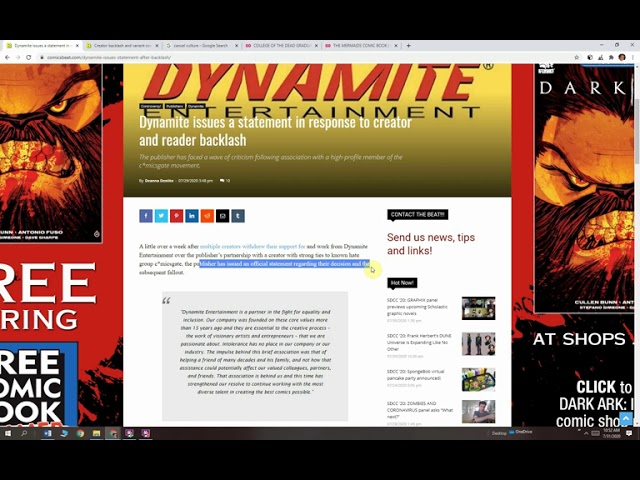Share article on Facebook
640x480 pixels.
(x=146, y=216)
